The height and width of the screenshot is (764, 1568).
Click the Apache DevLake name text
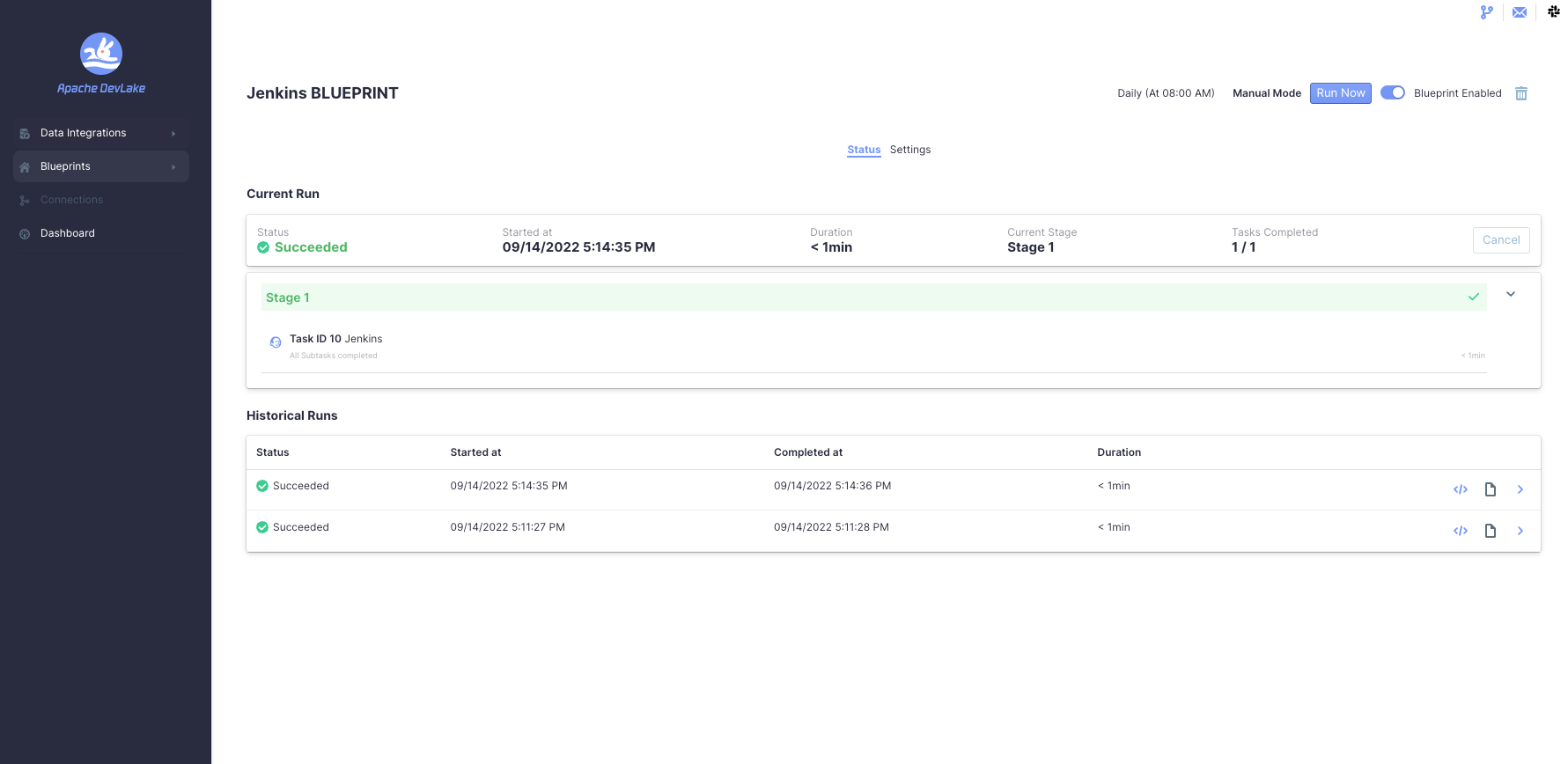(101, 88)
